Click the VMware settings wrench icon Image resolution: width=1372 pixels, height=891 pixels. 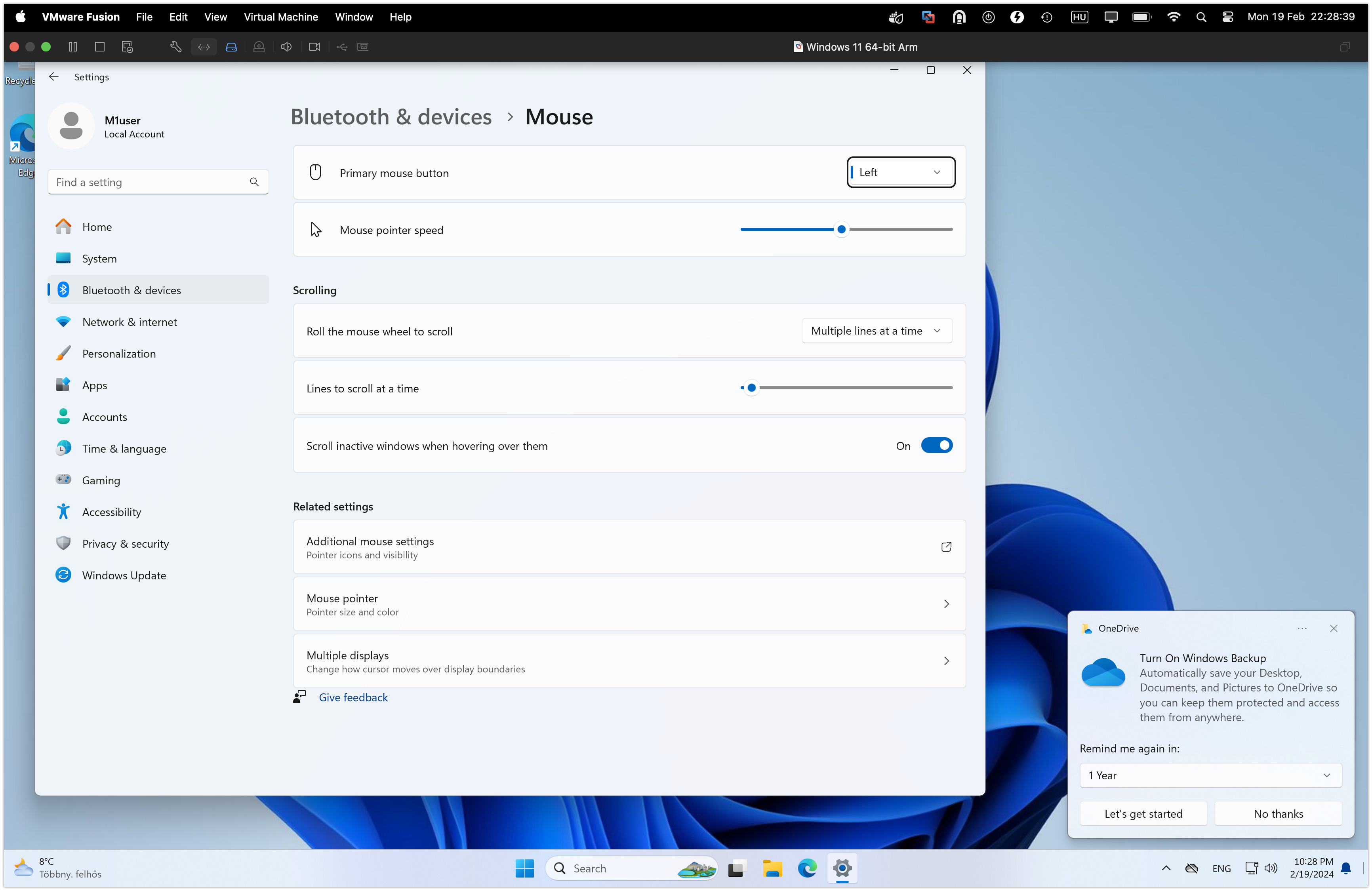click(176, 47)
